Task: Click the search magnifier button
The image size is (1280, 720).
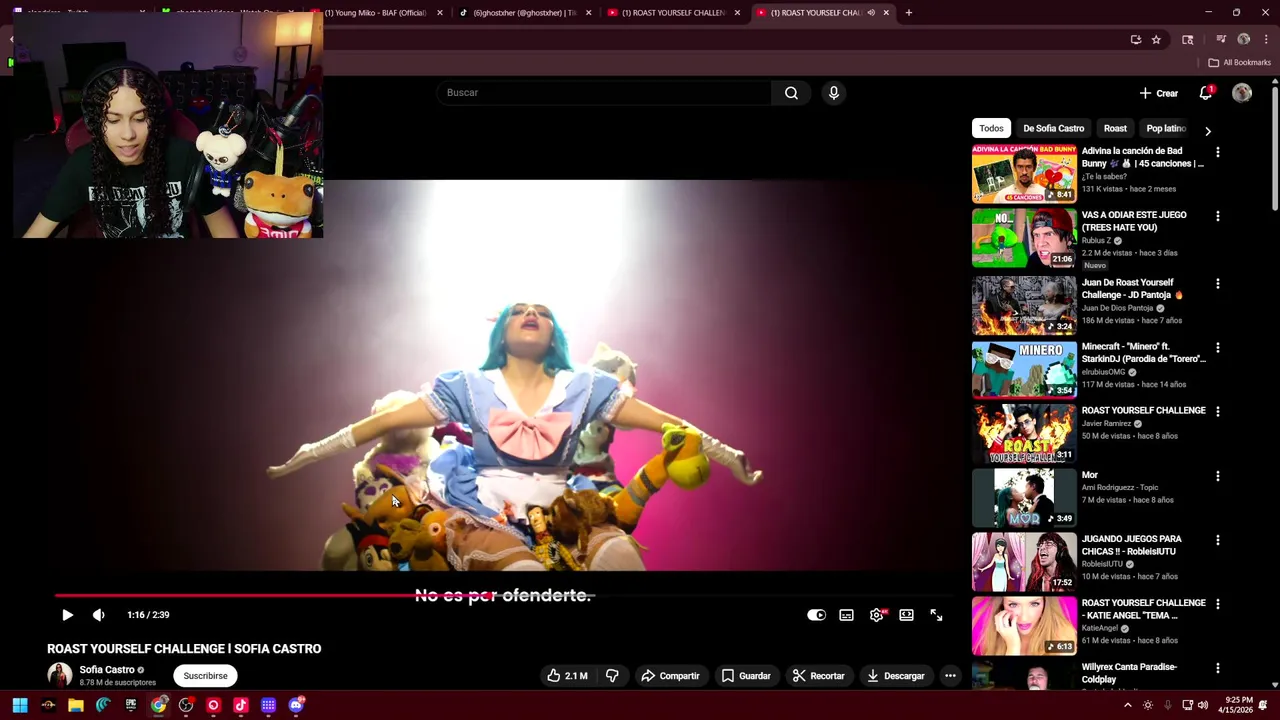Action: coord(791,93)
